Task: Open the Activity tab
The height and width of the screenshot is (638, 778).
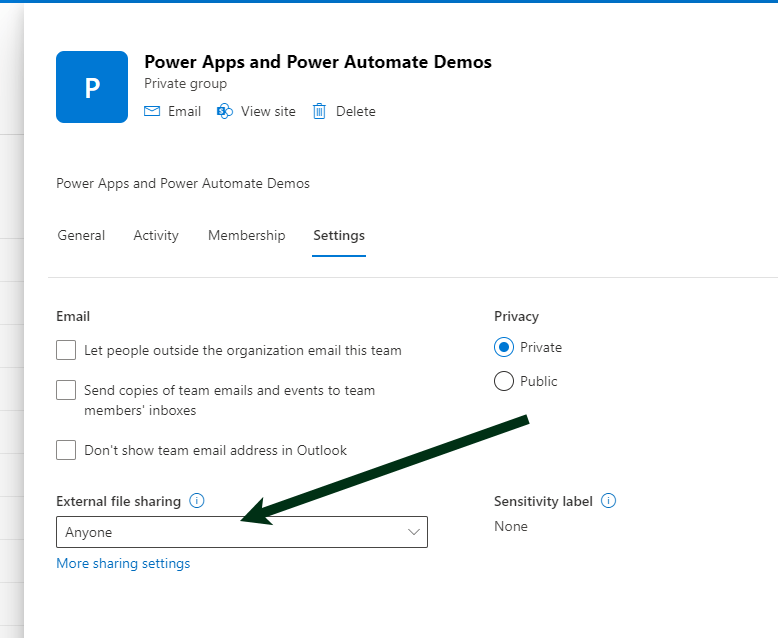Action: click(156, 236)
